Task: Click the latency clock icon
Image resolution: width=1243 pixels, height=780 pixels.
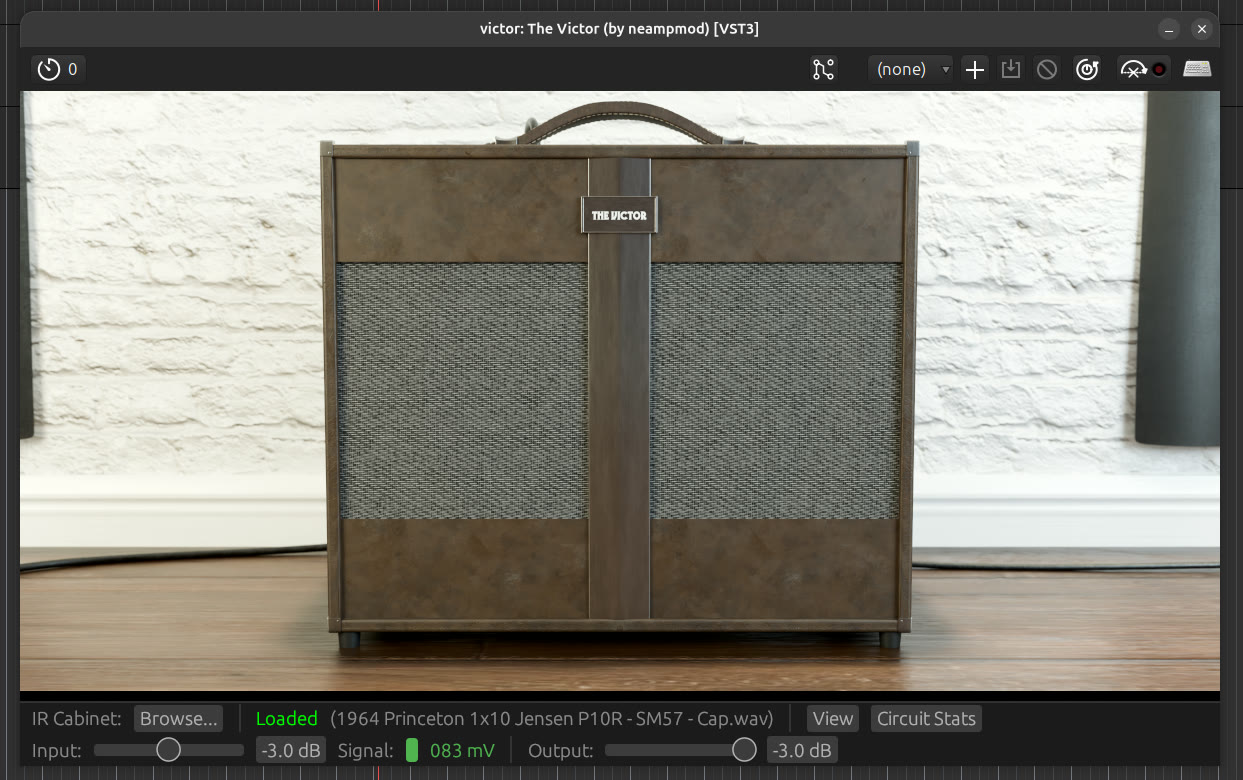Action: pyautogui.click(x=49, y=69)
